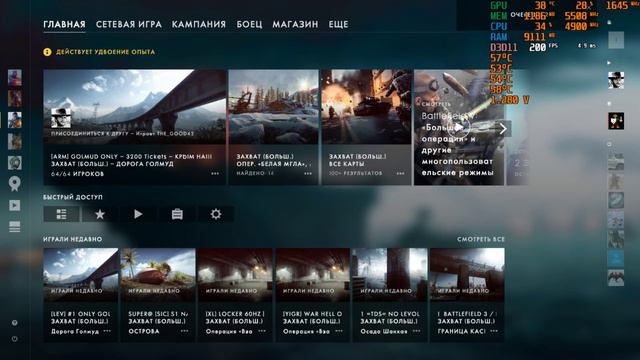
Task: Select the brown game tile above the round emblem
Action: coord(15,141)
